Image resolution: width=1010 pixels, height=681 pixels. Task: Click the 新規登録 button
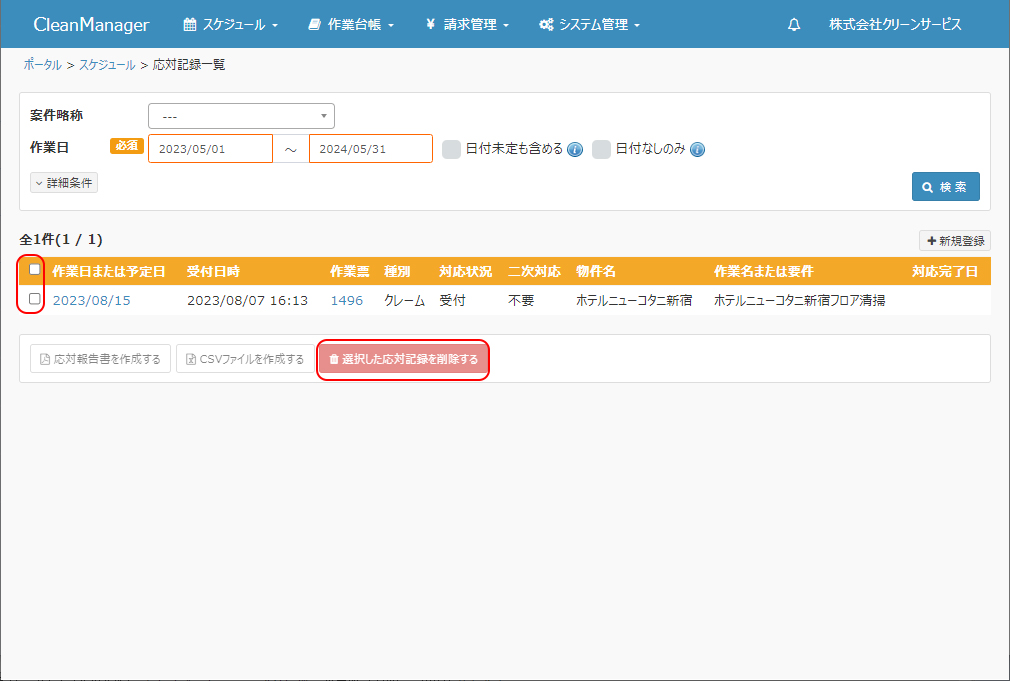[955, 241]
